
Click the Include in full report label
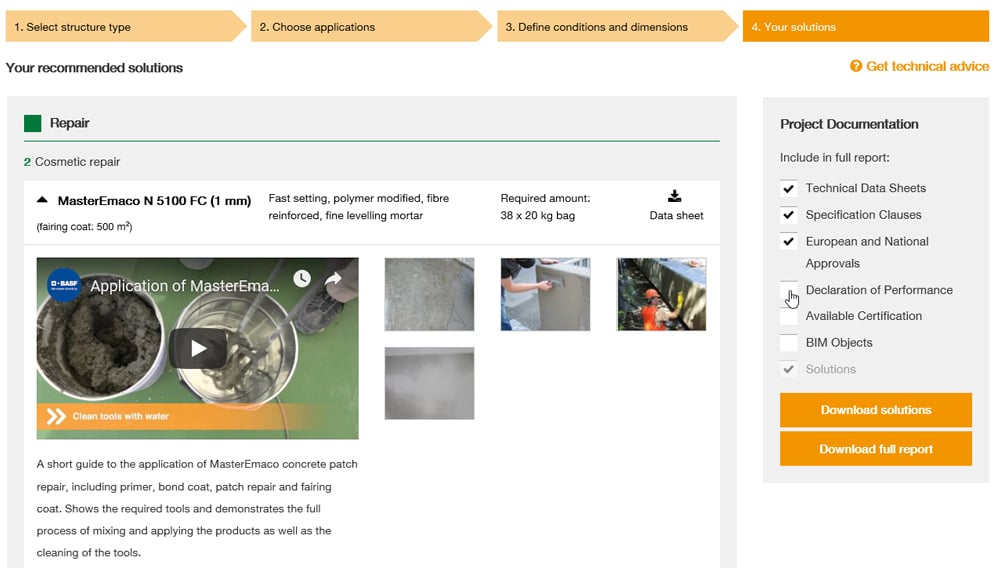click(x=834, y=157)
